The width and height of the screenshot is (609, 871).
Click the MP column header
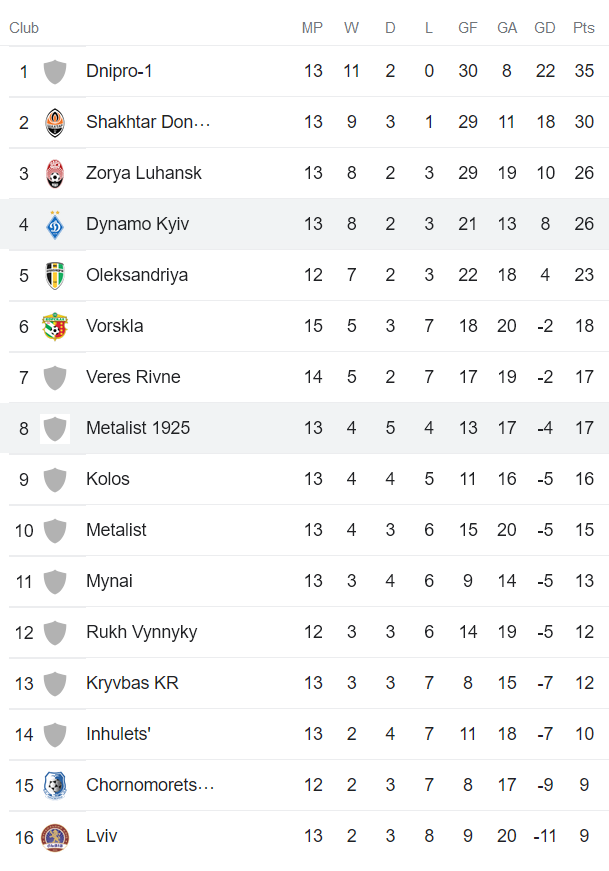pyautogui.click(x=312, y=28)
